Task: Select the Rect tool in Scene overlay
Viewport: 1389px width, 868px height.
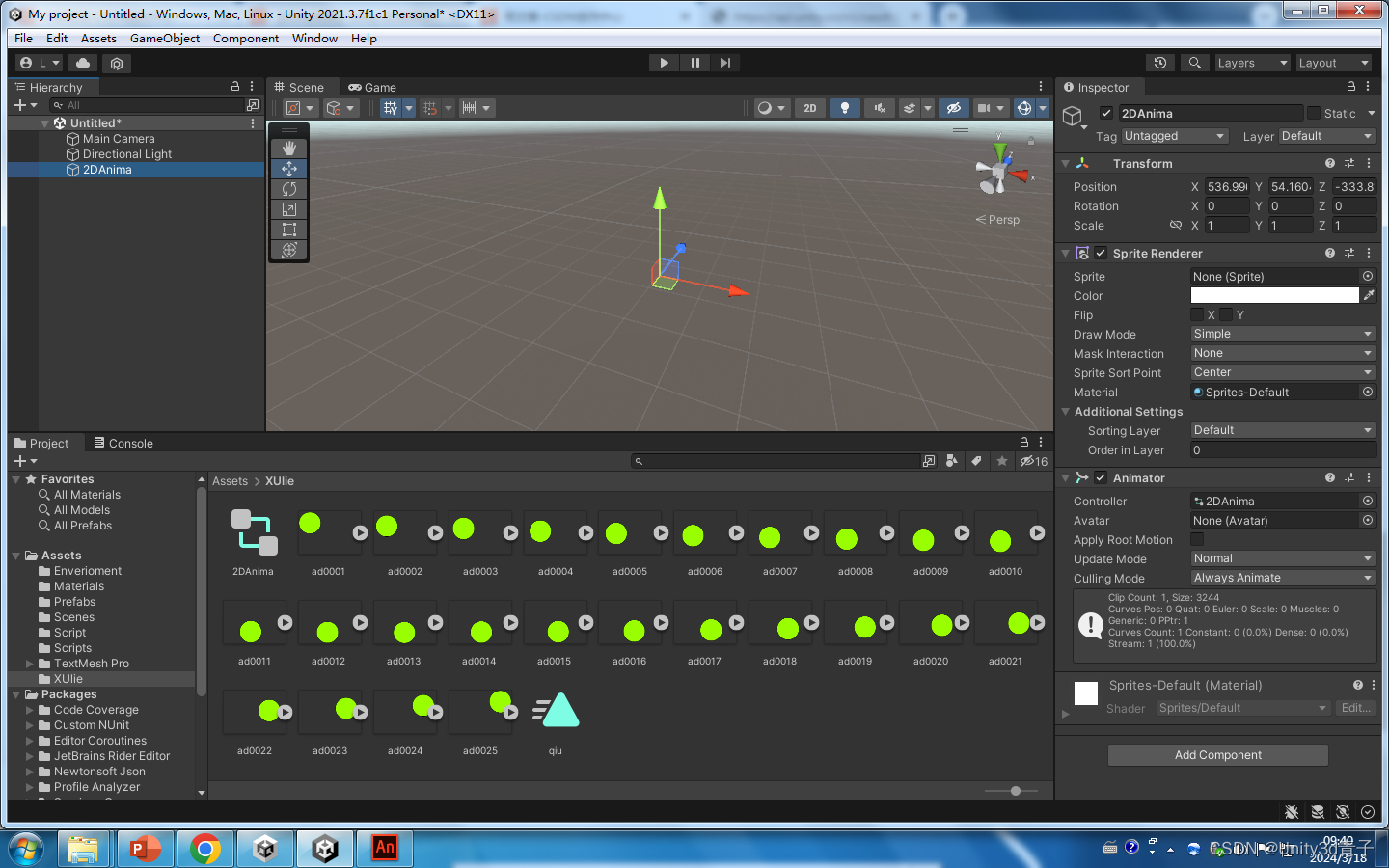Action: [x=289, y=230]
